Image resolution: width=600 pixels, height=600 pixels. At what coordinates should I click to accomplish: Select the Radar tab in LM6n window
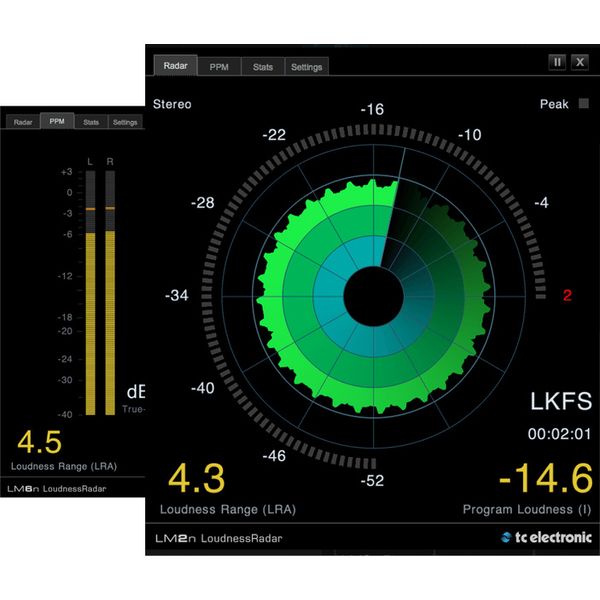pyautogui.click(x=23, y=122)
